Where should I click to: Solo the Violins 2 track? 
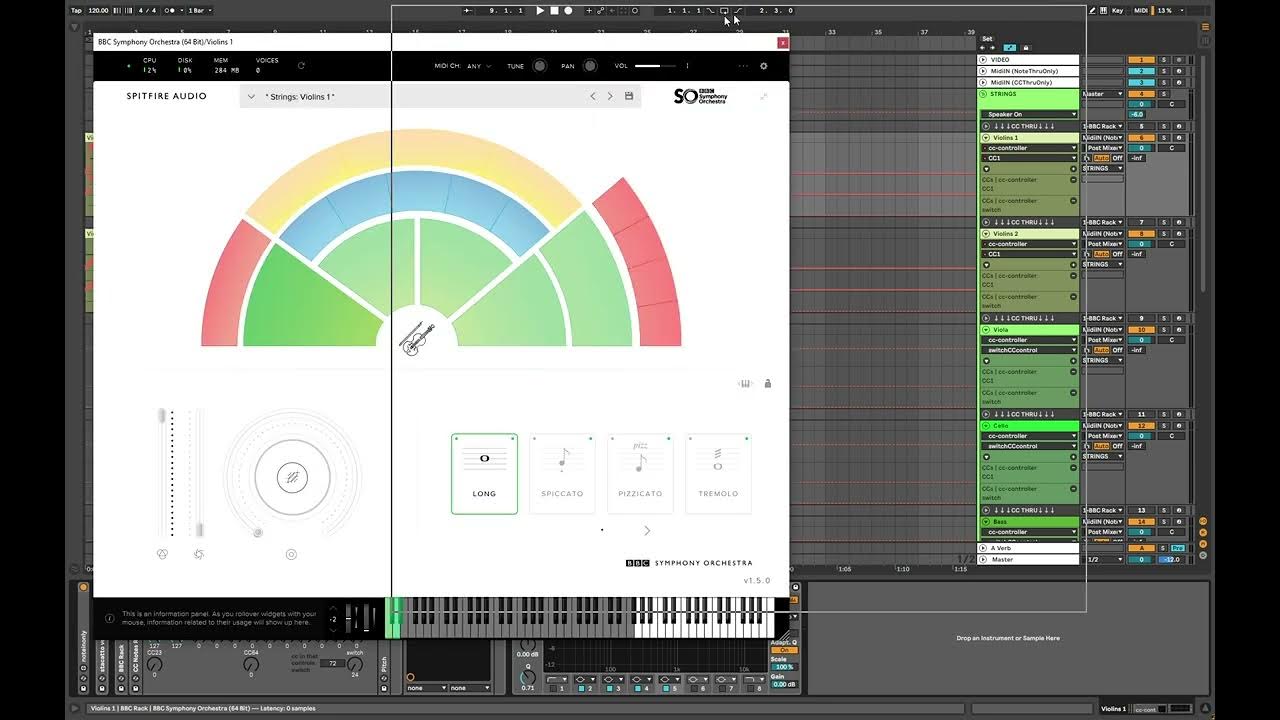pos(1163,233)
